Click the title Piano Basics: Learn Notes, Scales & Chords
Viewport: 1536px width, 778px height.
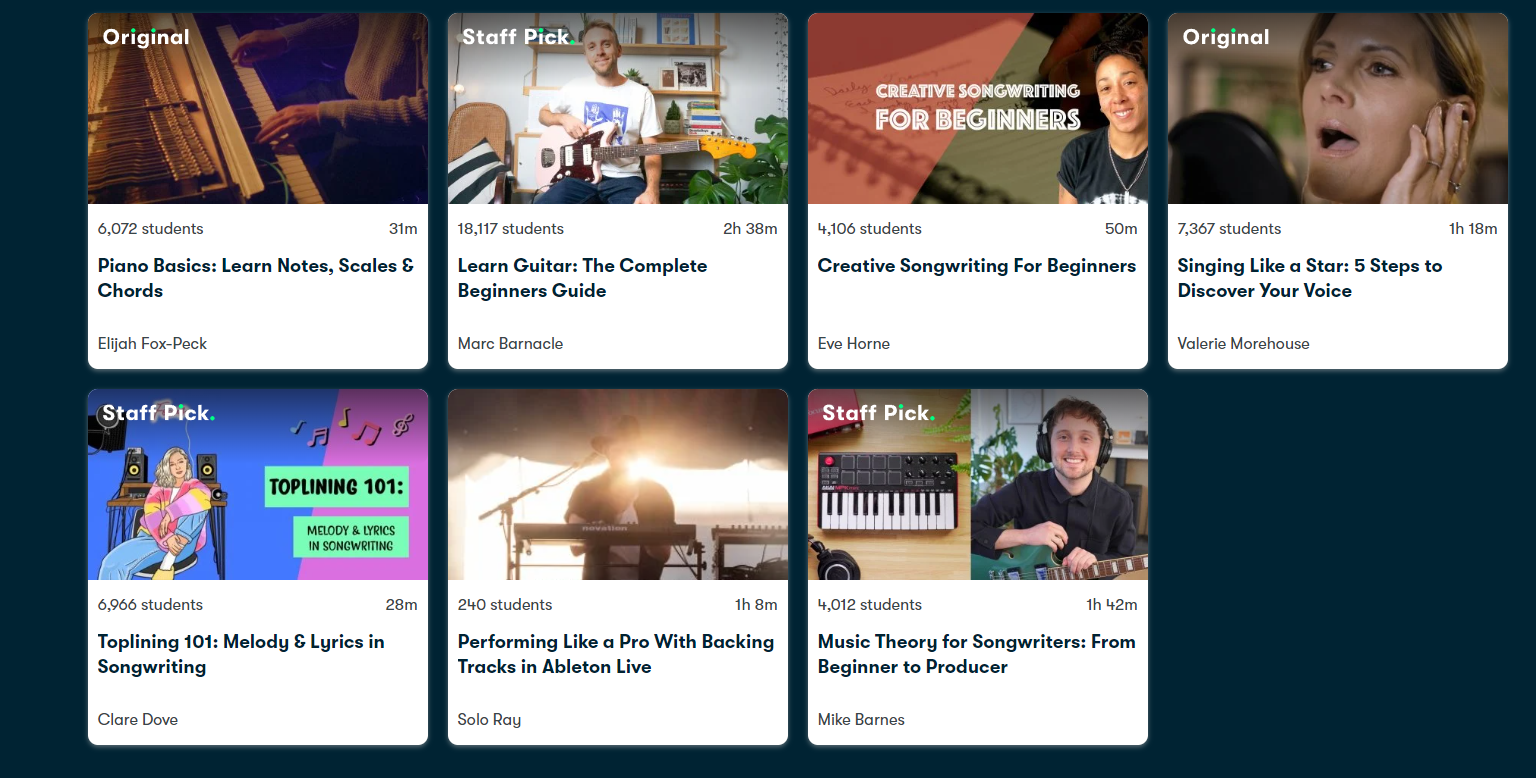click(256, 278)
